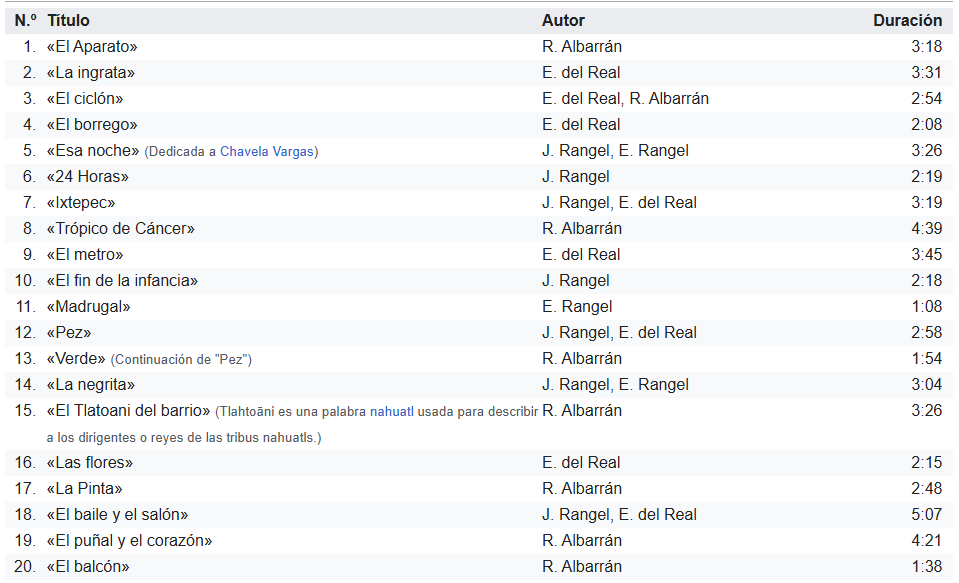Click the «El Tlatoani del barrio» title
959x583 pixels.
(x=128, y=410)
